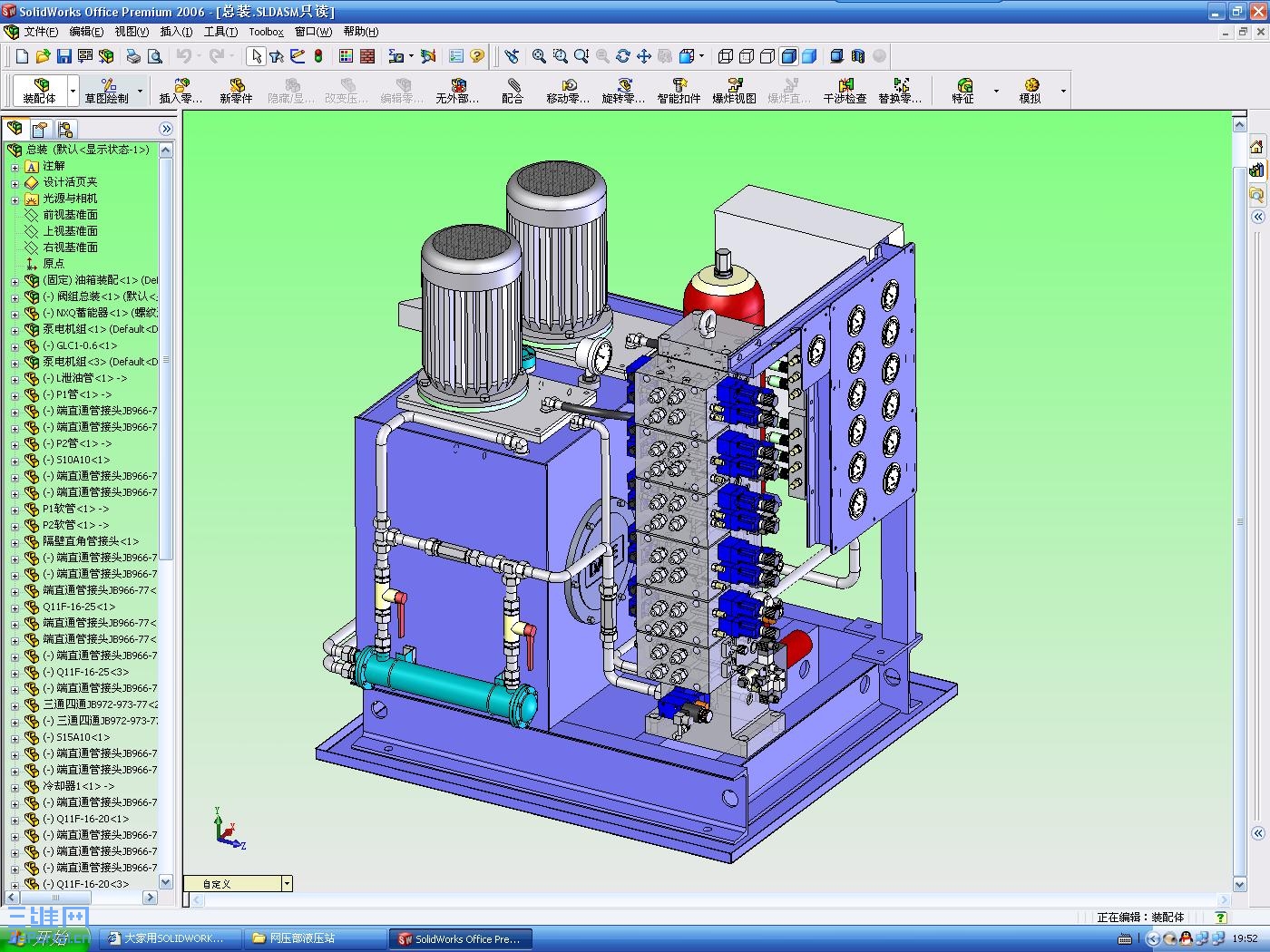Click the 草图绘制 (Sketch) command button

[107, 91]
